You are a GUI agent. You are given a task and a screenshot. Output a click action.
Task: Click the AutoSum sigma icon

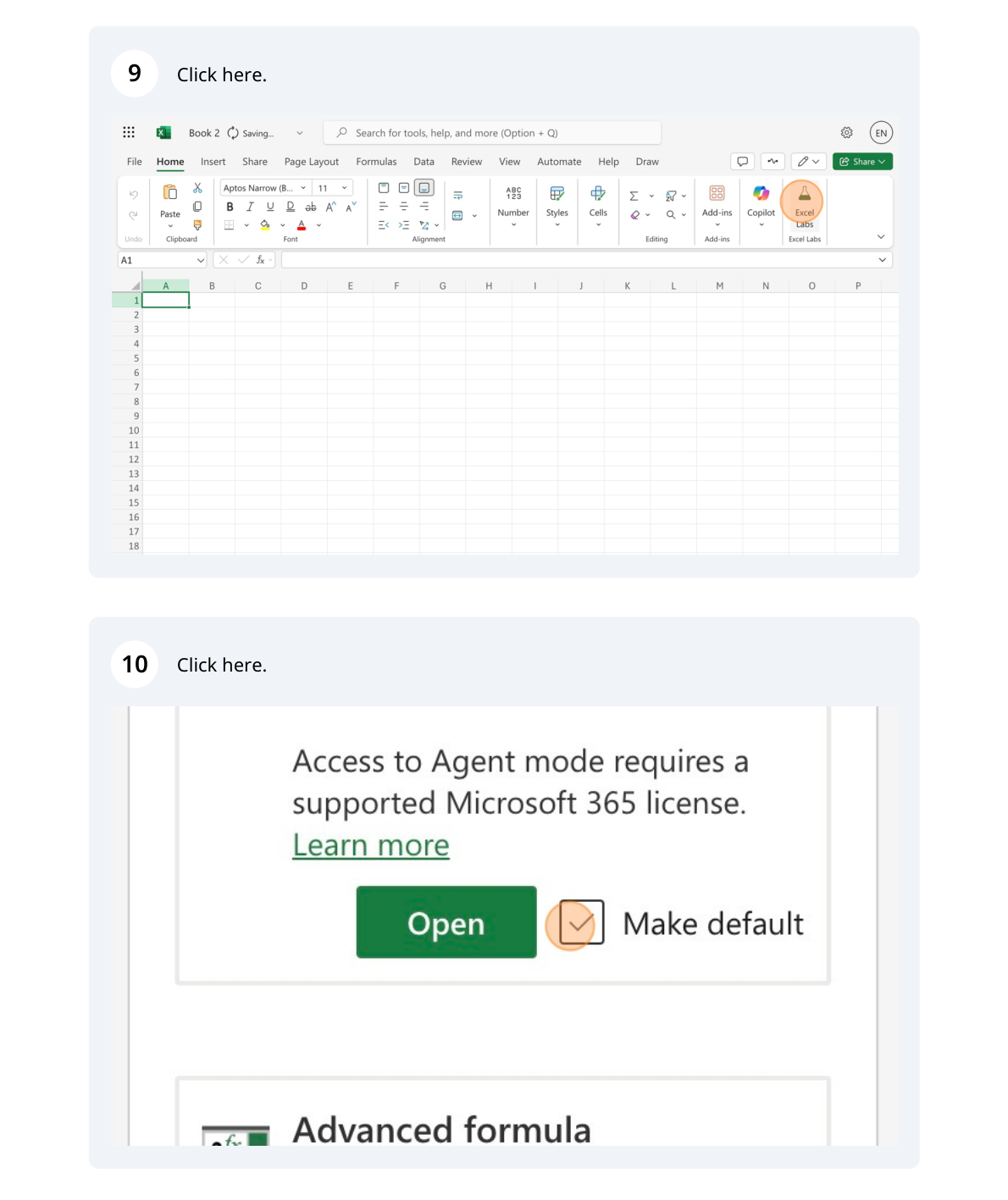(x=634, y=196)
